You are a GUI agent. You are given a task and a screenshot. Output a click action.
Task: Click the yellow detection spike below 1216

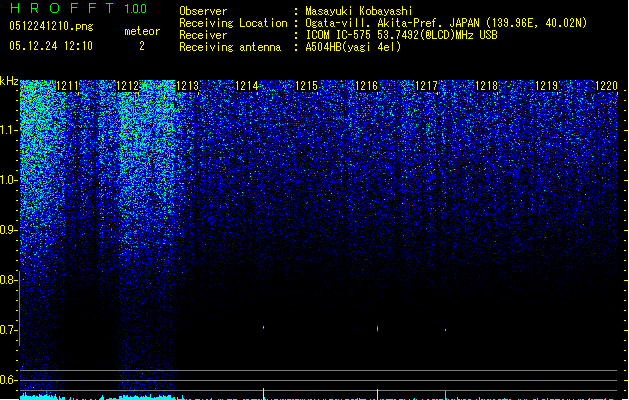tap(377, 394)
